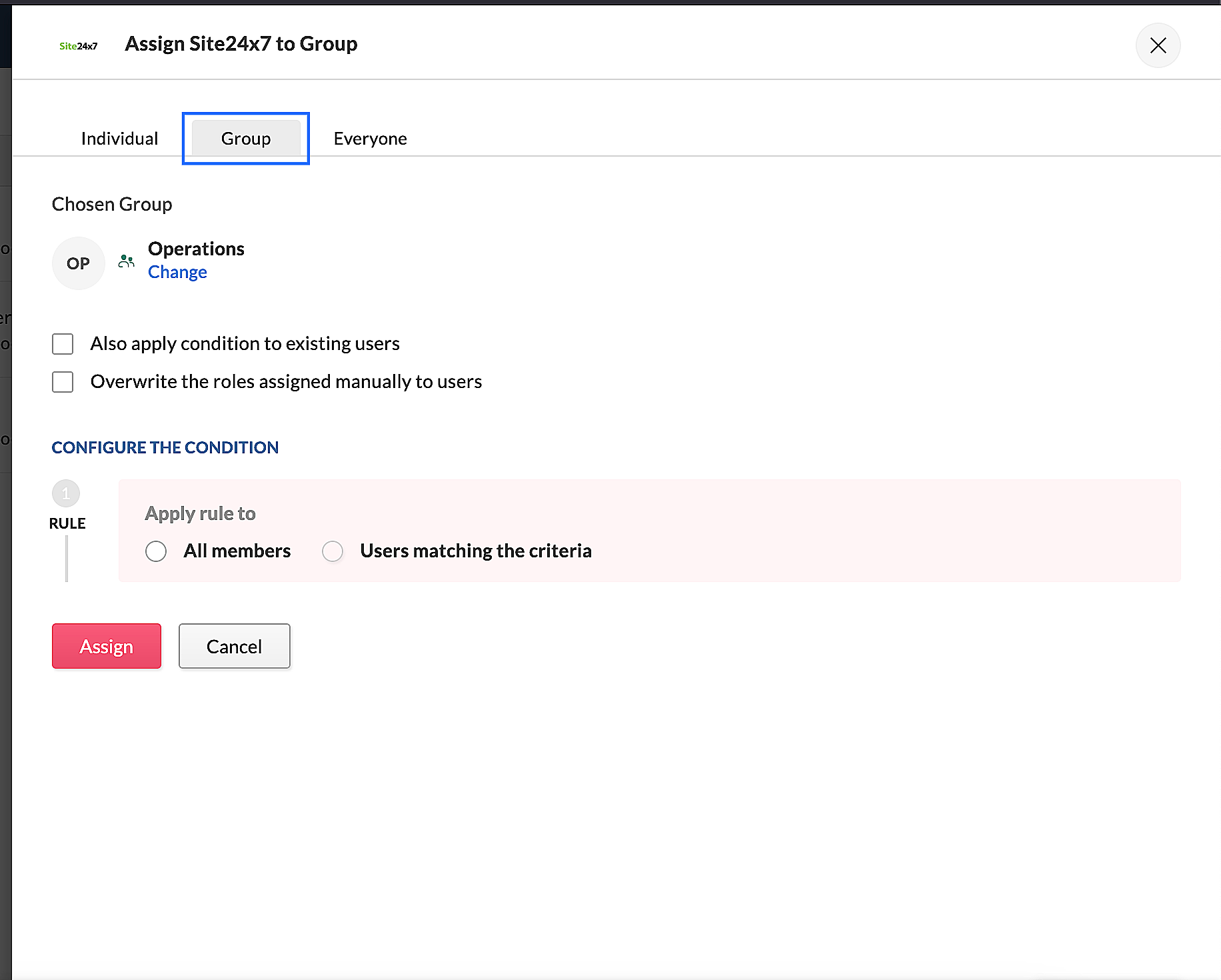The width and height of the screenshot is (1221, 980).
Task: Open the Everyone tab
Action: (x=370, y=139)
